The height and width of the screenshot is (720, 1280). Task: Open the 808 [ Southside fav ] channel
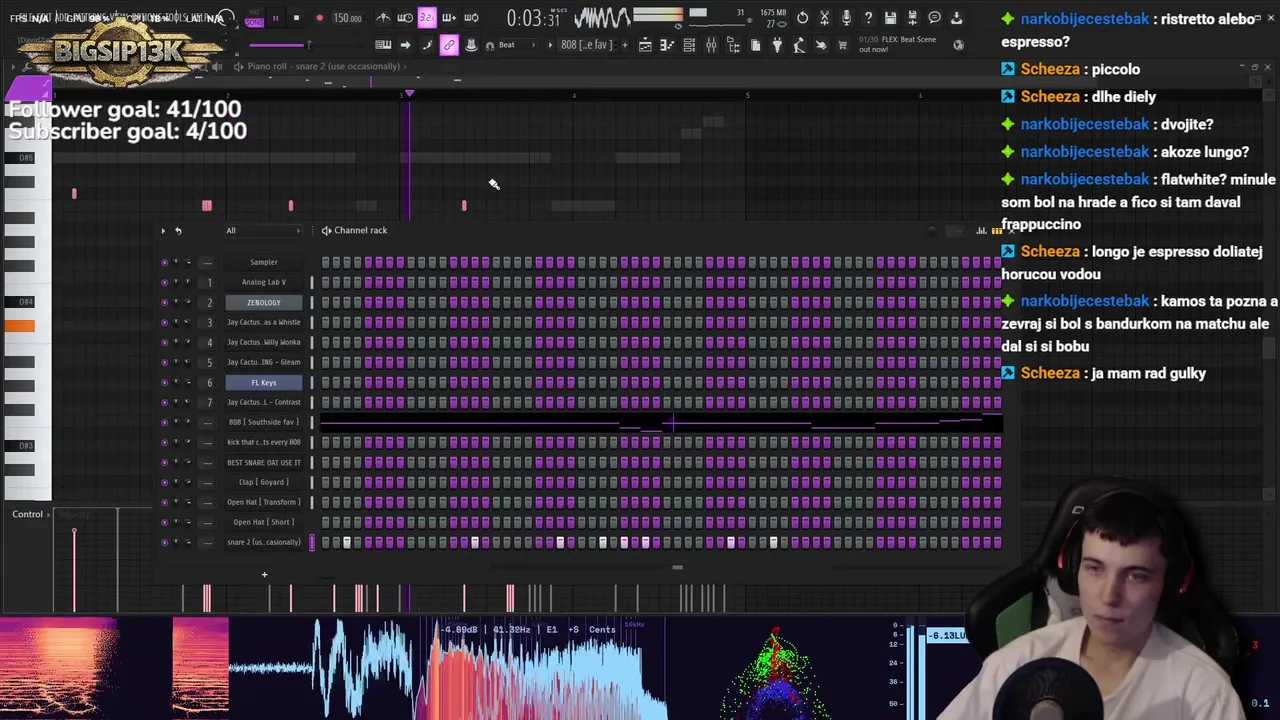(x=264, y=422)
